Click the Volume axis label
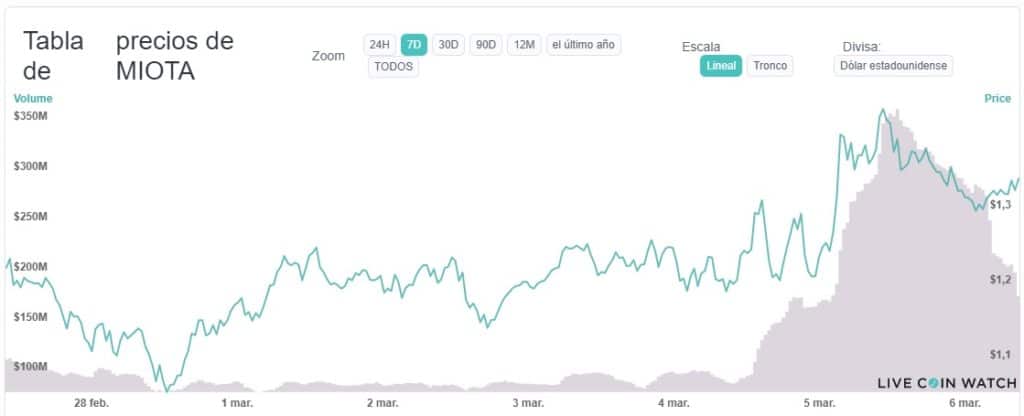The image size is (1024, 416). click(x=33, y=98)
